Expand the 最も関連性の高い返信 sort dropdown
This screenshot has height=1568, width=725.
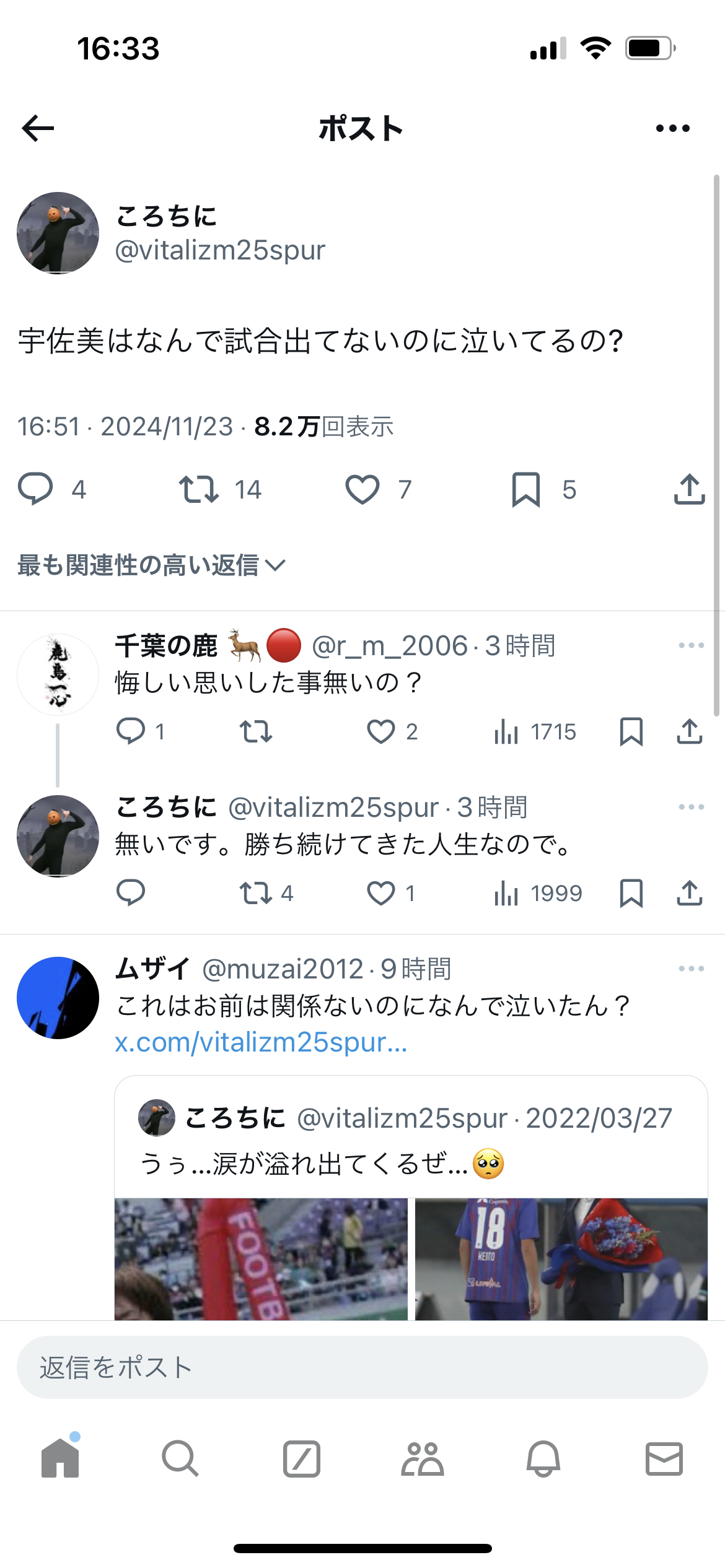pyautogui.click(x=152, y=565)
